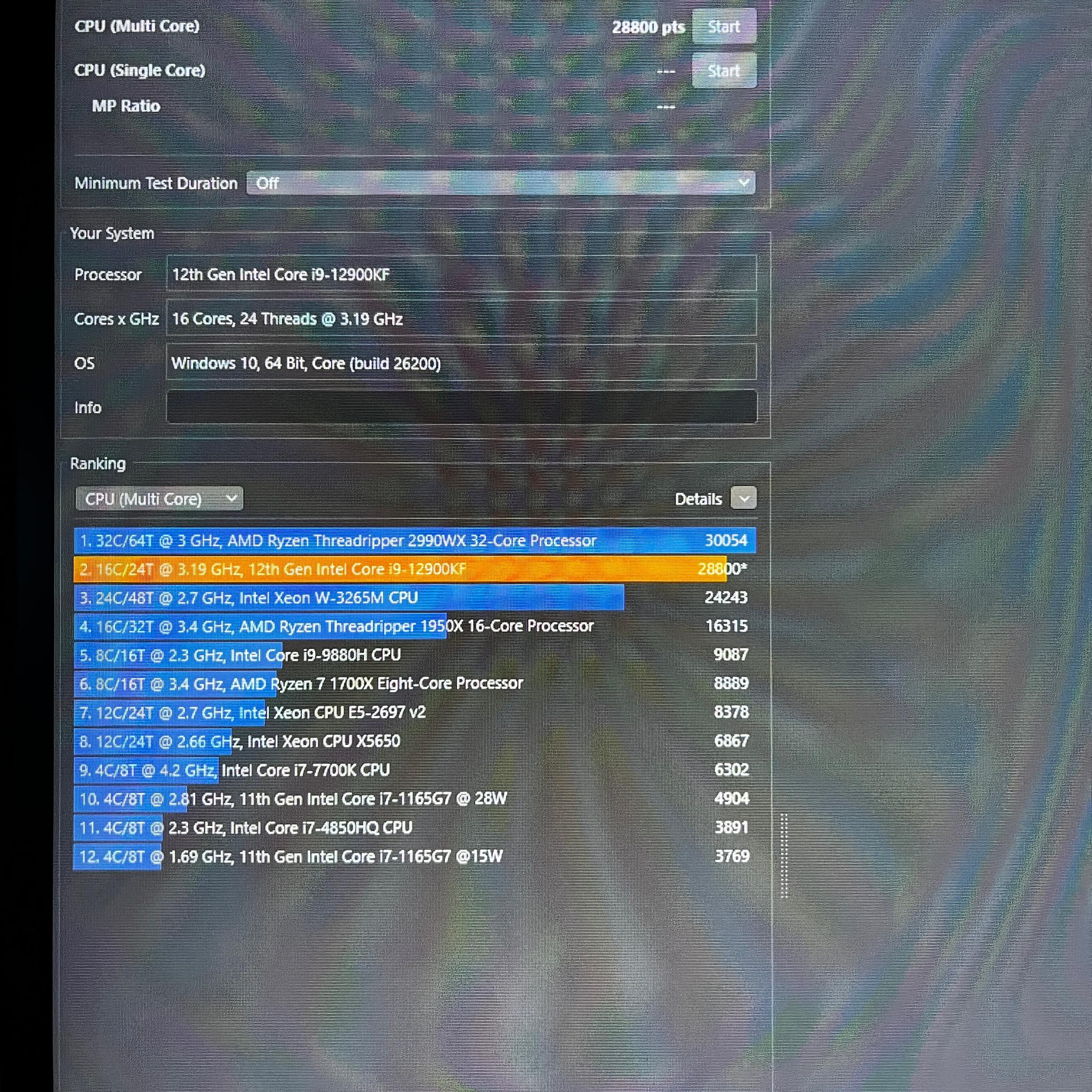Click the Info input field
1092x1092 pixels.
click(461, 407)
